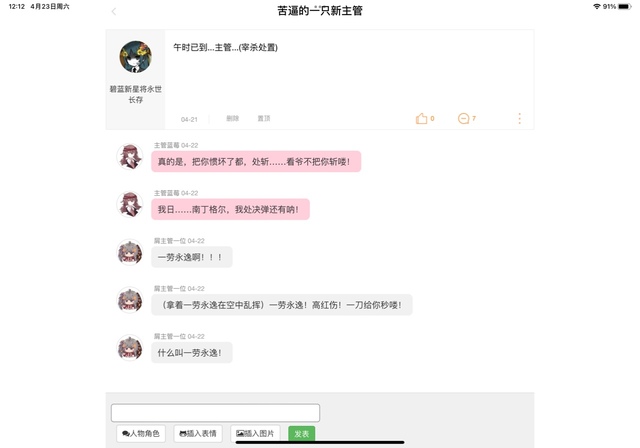640x448 pixels.
Task: Open the 插入表情 emoji picker
Action: (x=198, y=433)
